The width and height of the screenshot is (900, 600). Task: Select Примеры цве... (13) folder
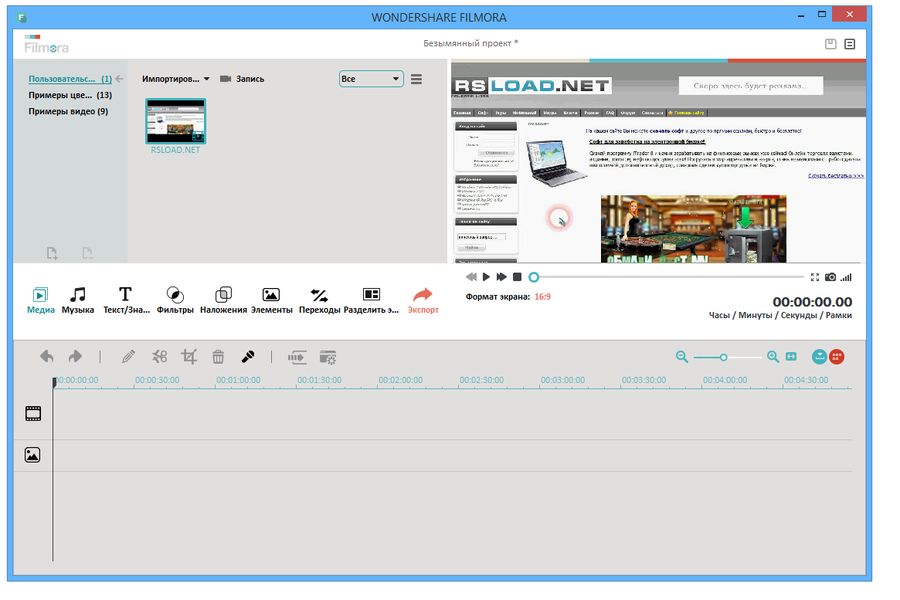point(70,95)
